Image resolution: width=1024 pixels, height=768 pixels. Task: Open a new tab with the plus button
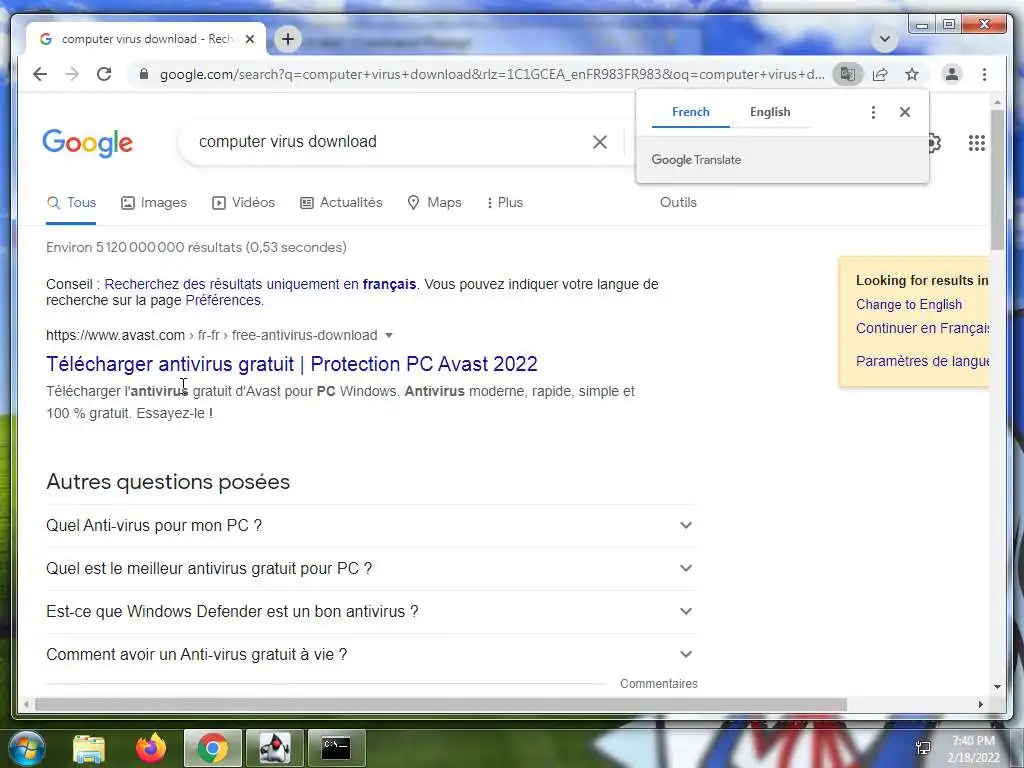(x=287, y=39)
